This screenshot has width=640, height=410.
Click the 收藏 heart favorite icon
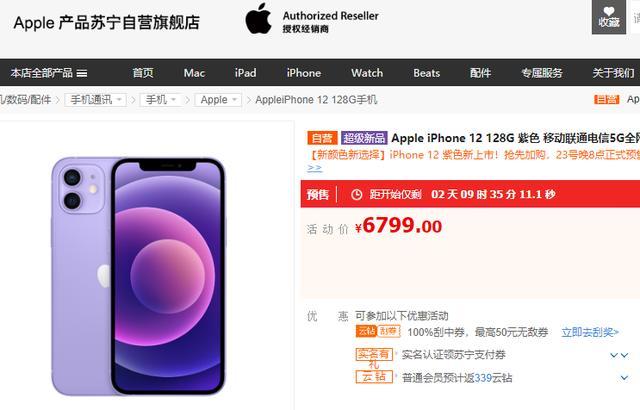(608, 16)
